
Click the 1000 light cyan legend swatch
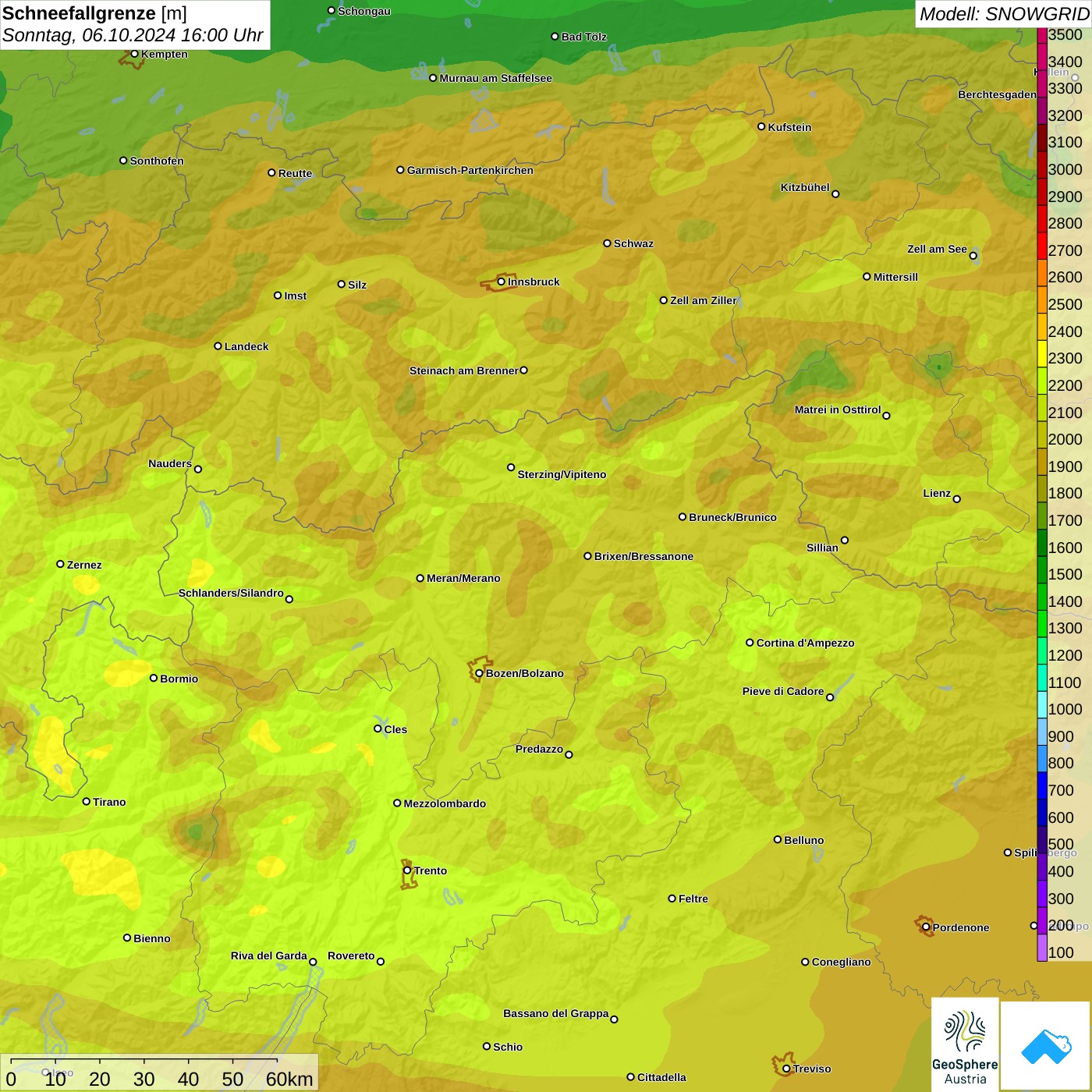coord(1042,705)
